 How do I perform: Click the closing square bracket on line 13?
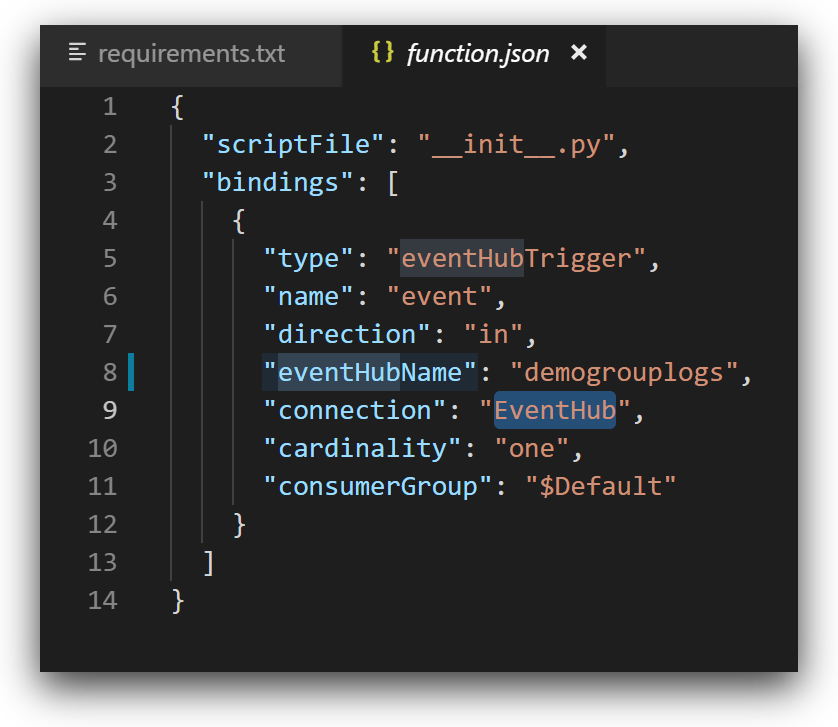[x=208, y=563]
